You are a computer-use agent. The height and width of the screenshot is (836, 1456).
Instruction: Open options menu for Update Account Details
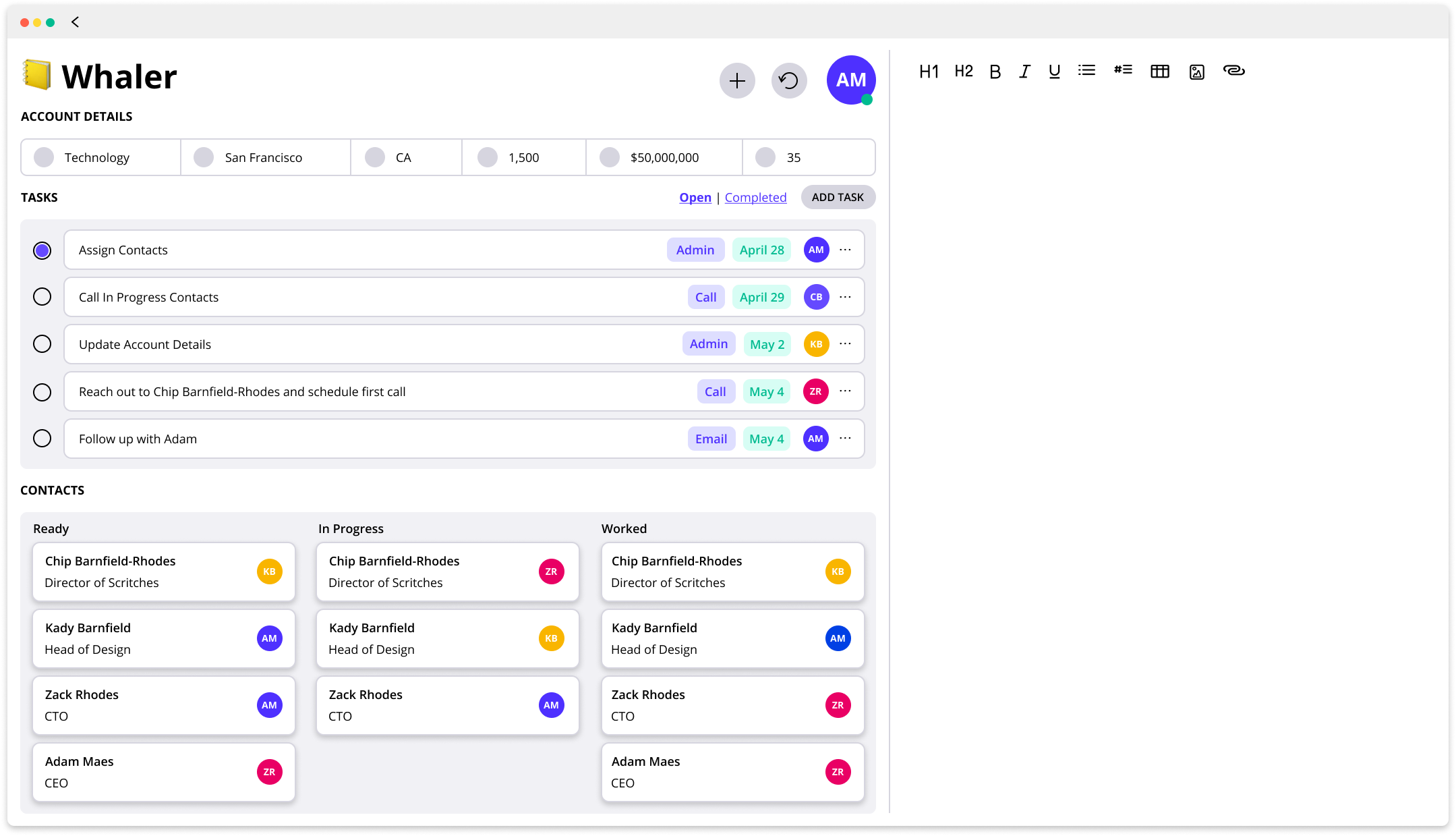[845, 343]
